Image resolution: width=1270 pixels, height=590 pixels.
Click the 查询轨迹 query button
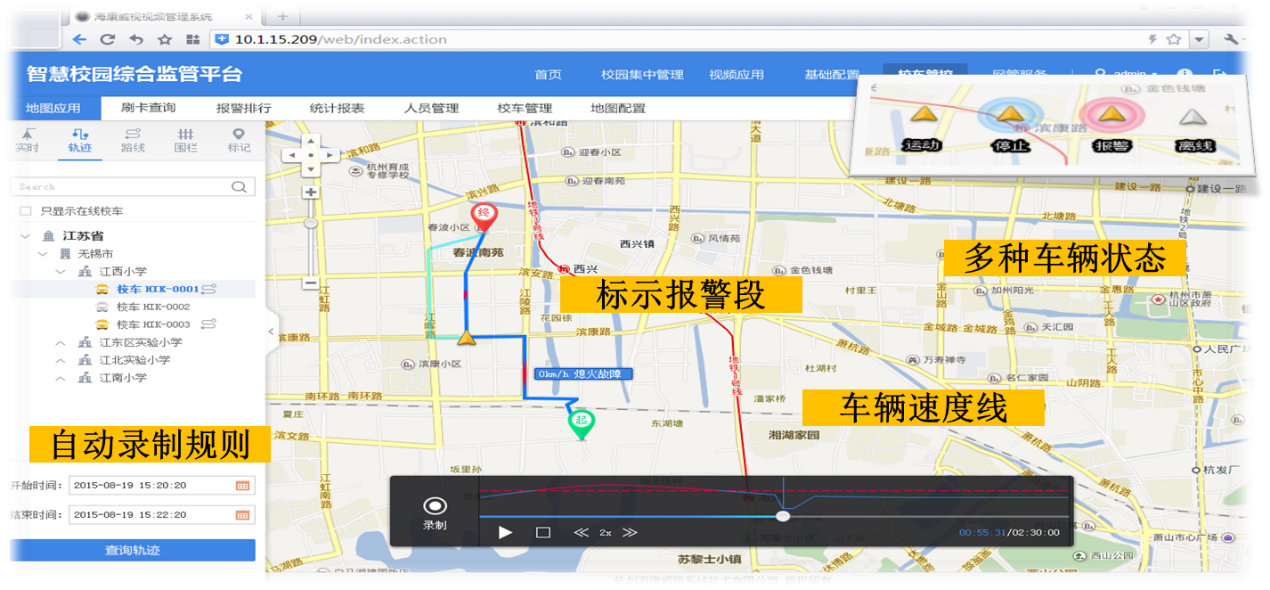[132, 550]
